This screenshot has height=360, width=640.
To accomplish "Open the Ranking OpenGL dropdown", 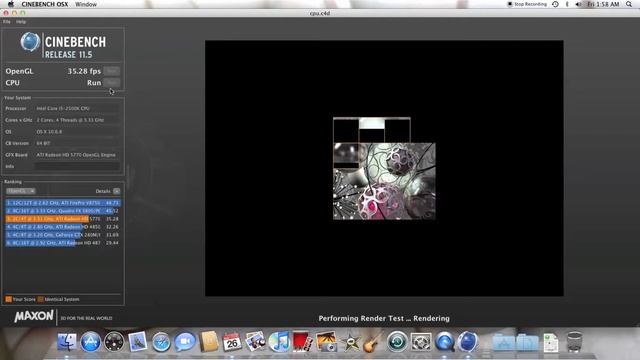I will 21,191.
